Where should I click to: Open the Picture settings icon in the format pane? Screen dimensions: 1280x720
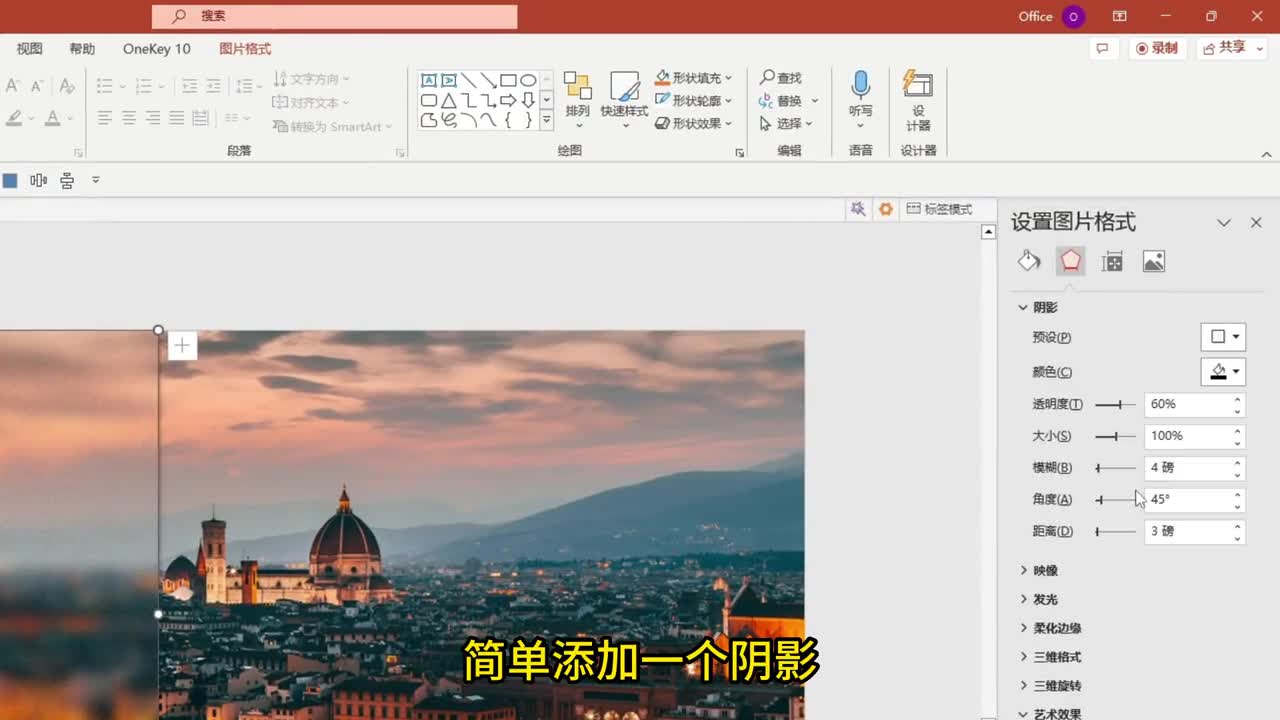(x=1153, y=260)
